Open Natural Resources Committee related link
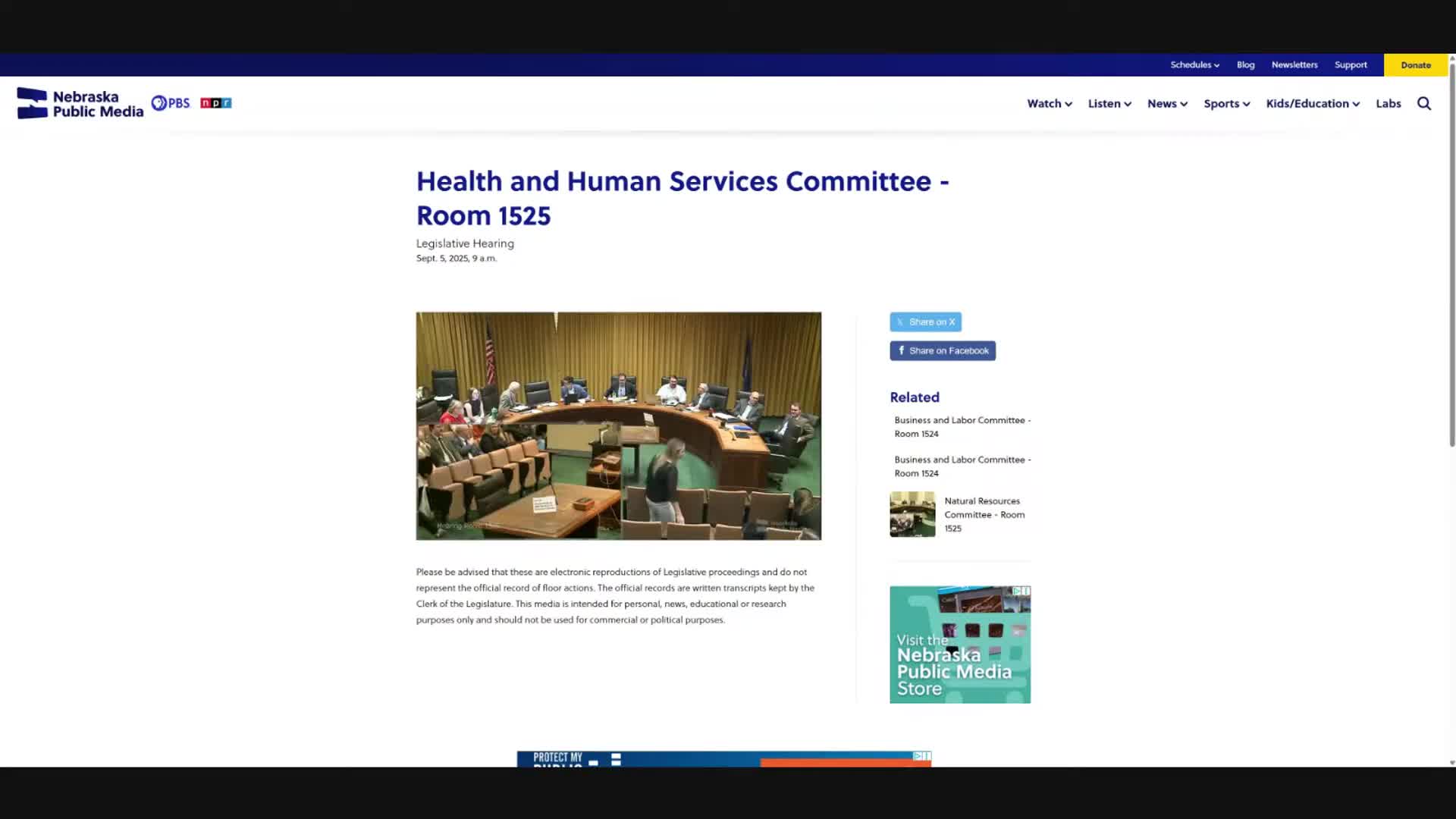The image size is (1456, 819). (984, 515)
